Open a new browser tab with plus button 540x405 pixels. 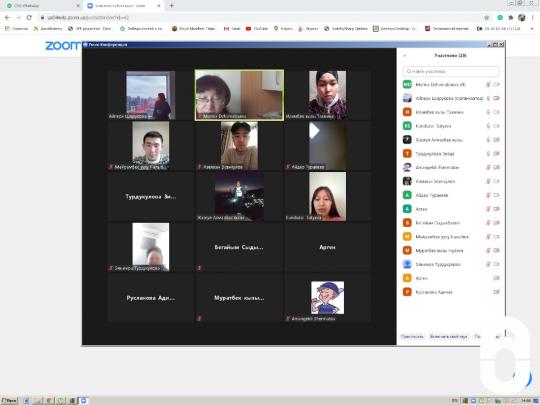(172, 6)
